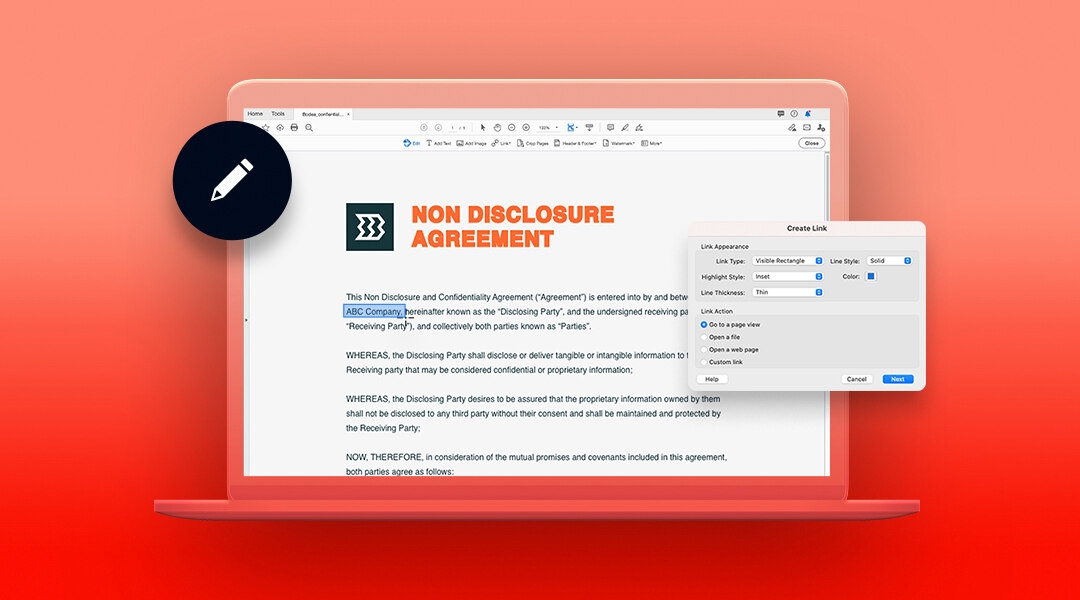This screenshot has width=1080, height=600.
Task: Select Go to a page view
Action: 730,324
